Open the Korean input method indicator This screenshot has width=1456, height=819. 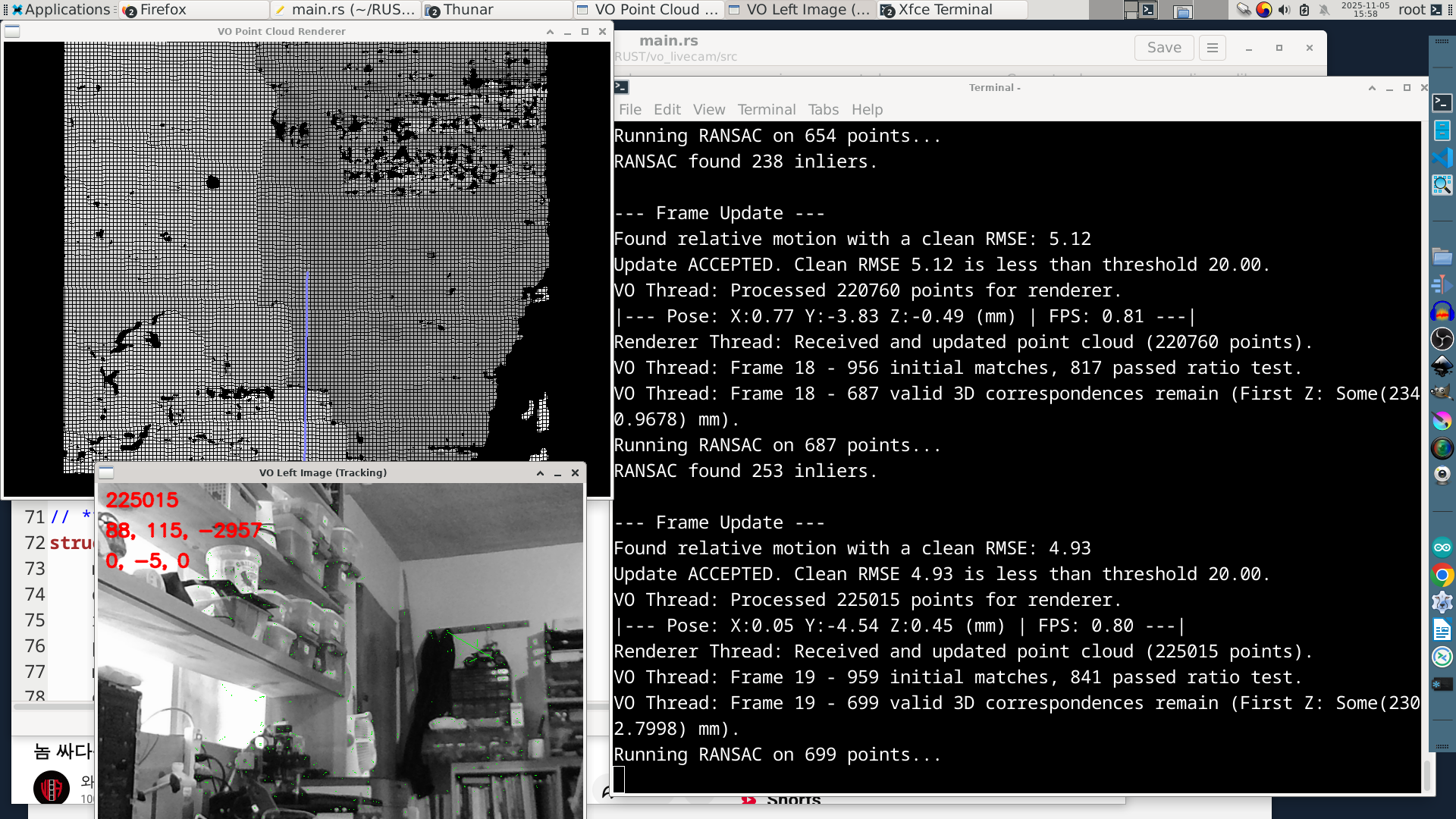coord(1263,10)
